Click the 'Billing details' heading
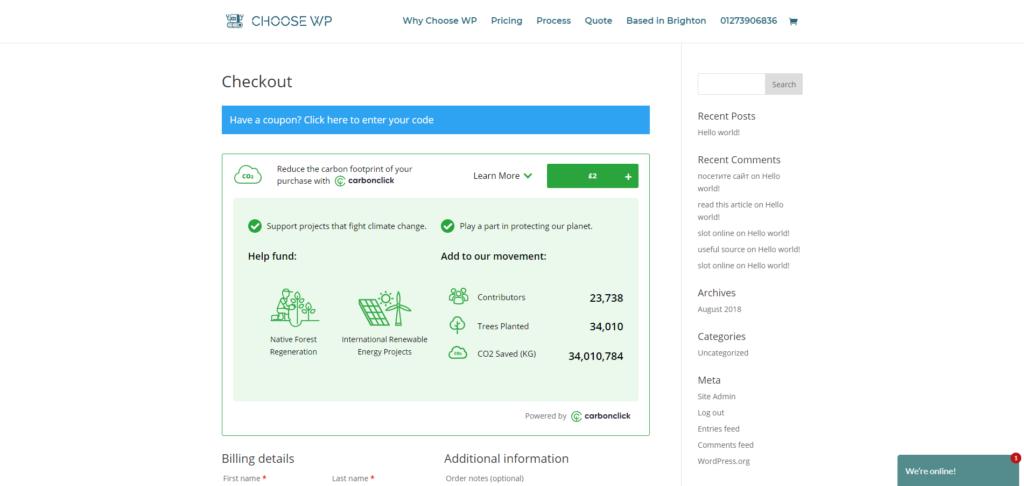This screenshot has width=1024, height=486. tap(258, 459)
